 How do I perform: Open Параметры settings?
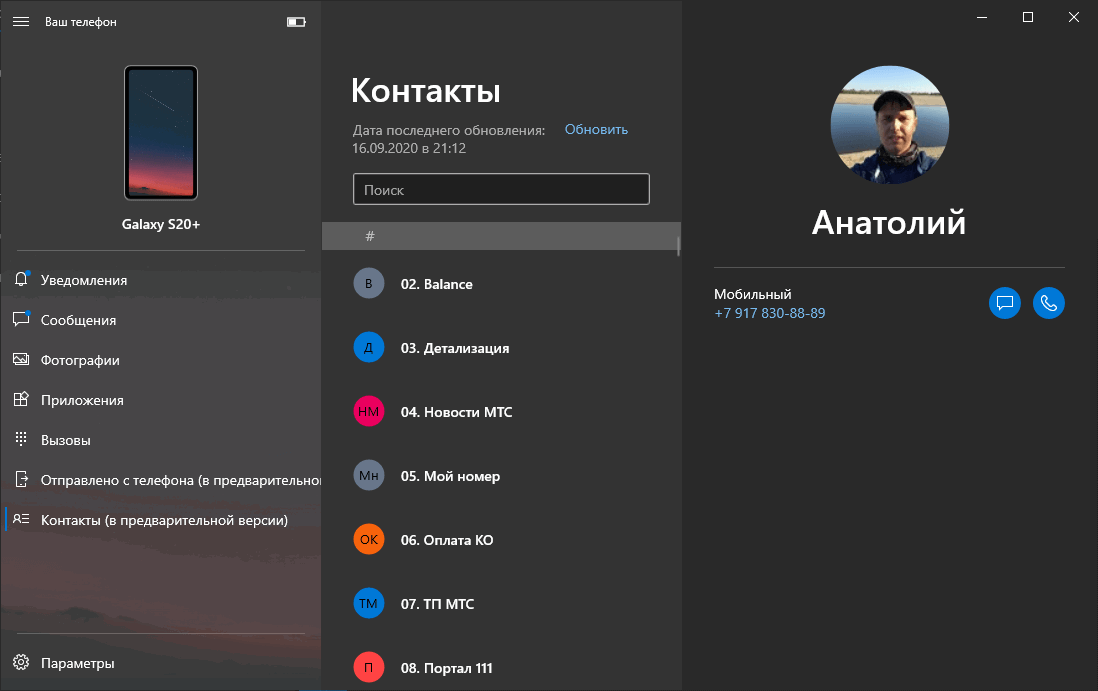click(161, 662)
